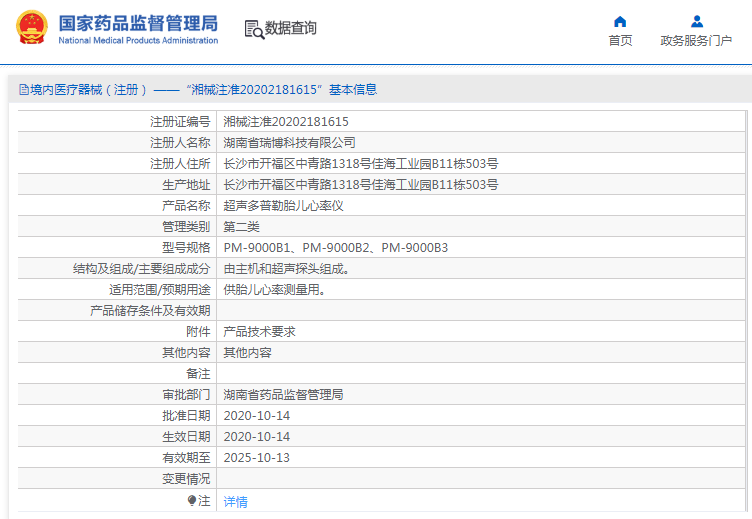The width and height of the screenshot is (752, 519).
Task: Select 由主机和超声探头组成。 text
Action: (287, 269)
